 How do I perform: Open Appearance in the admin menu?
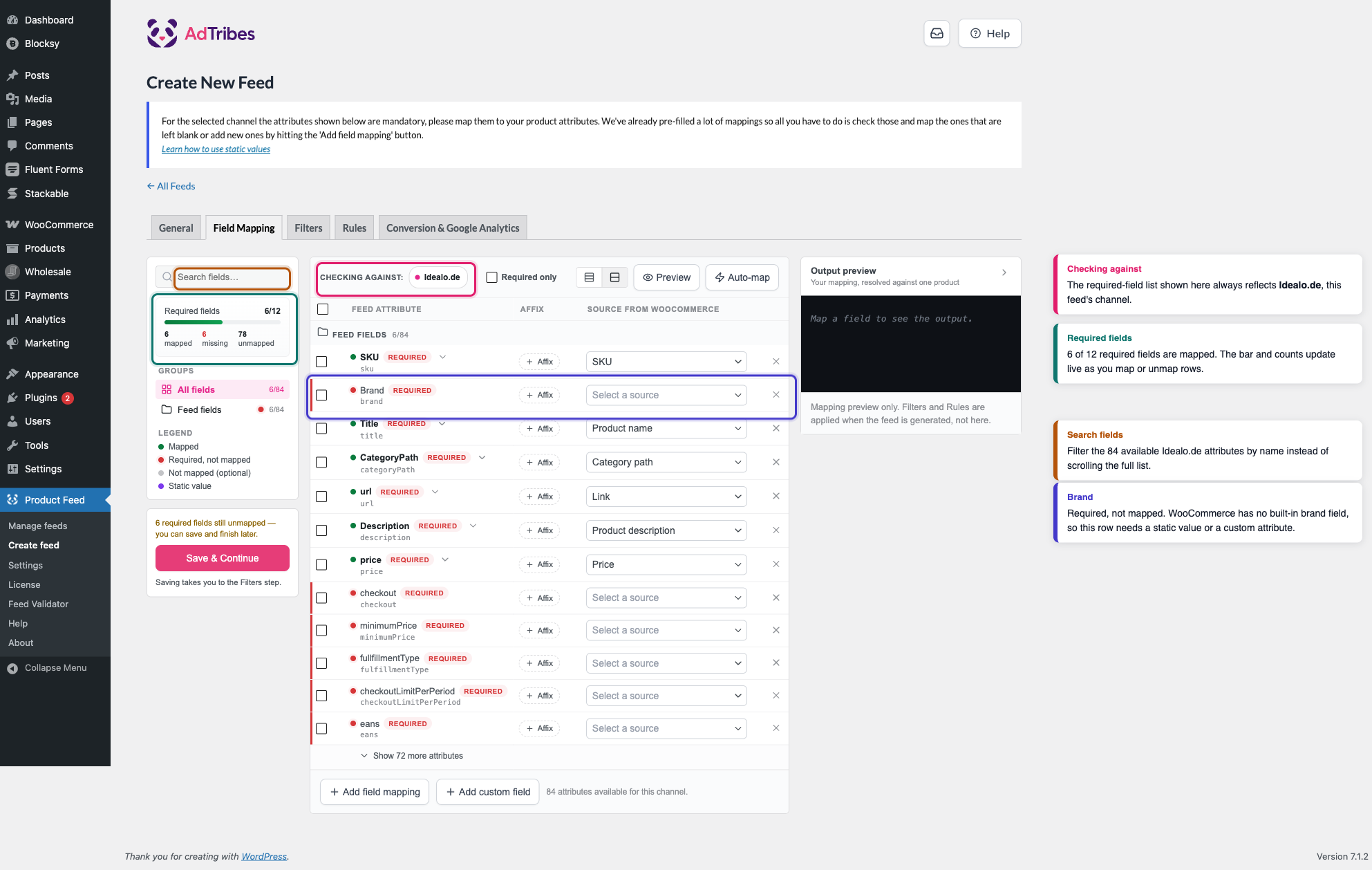point(55,374)
